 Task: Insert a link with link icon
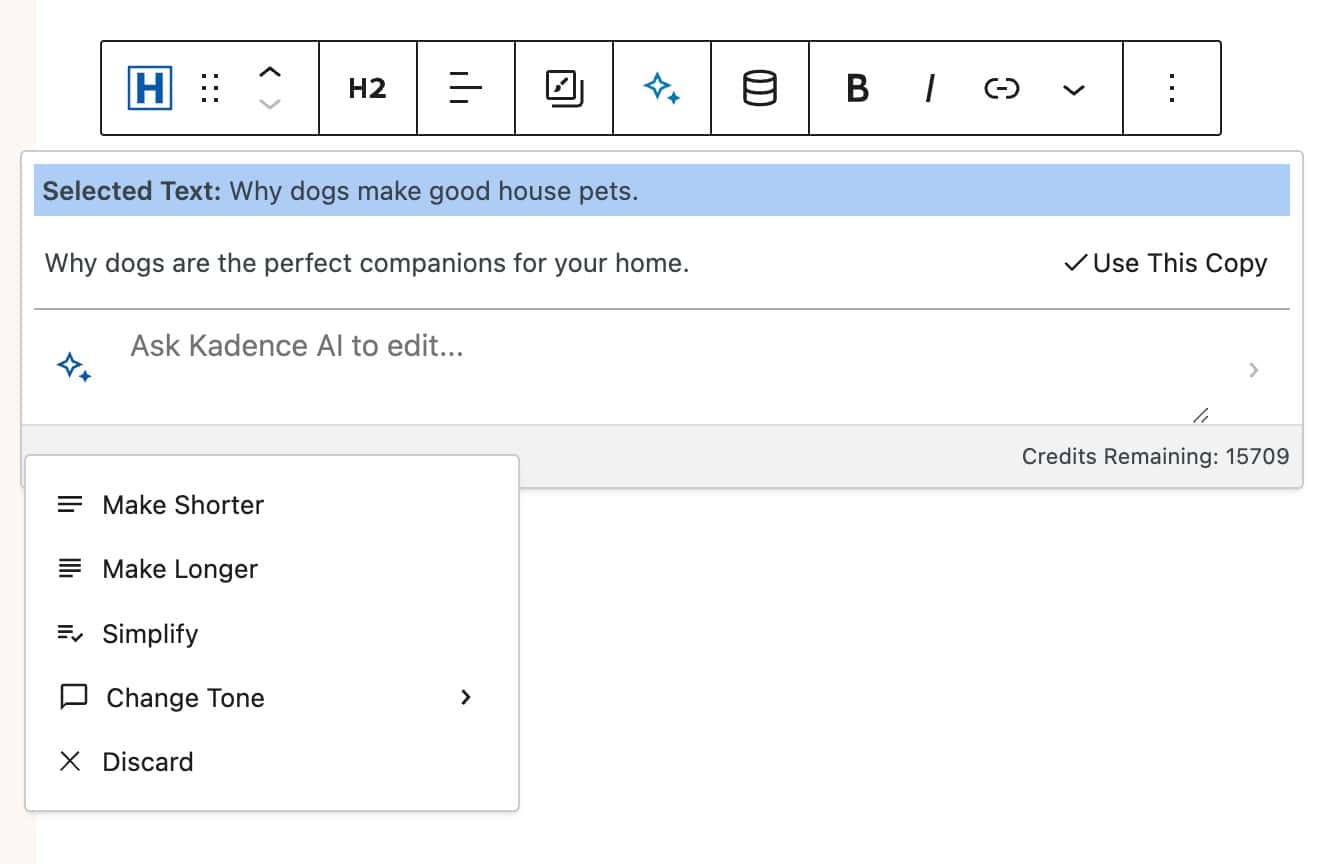1001,89
